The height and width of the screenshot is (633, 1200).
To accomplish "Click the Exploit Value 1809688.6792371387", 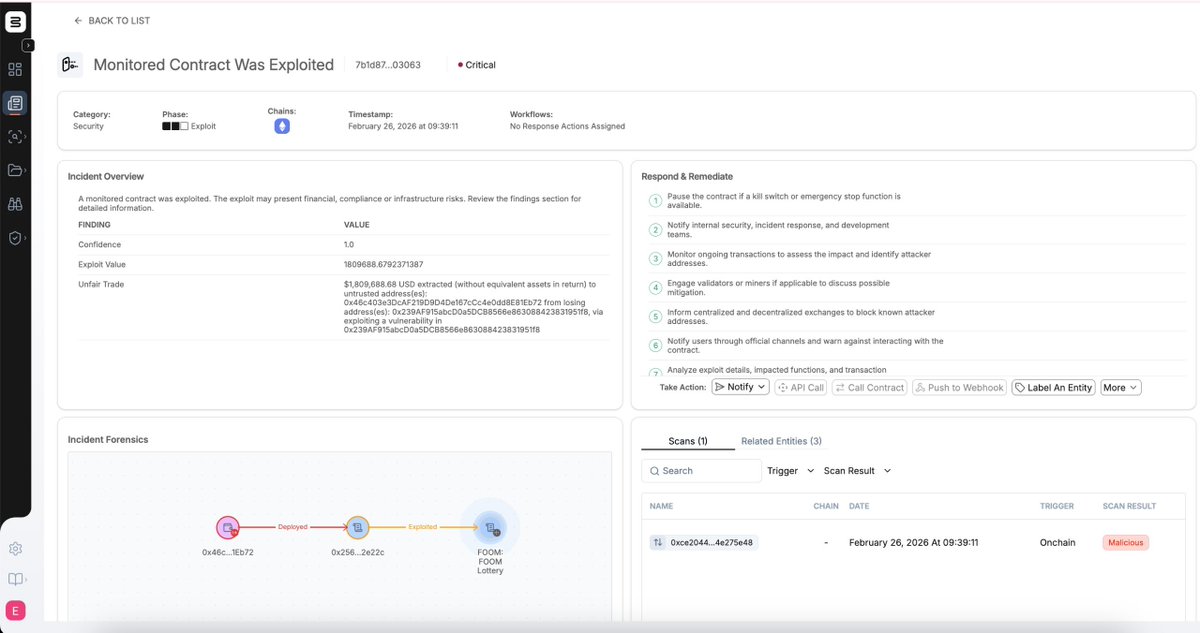I will (x=383, y=264).
